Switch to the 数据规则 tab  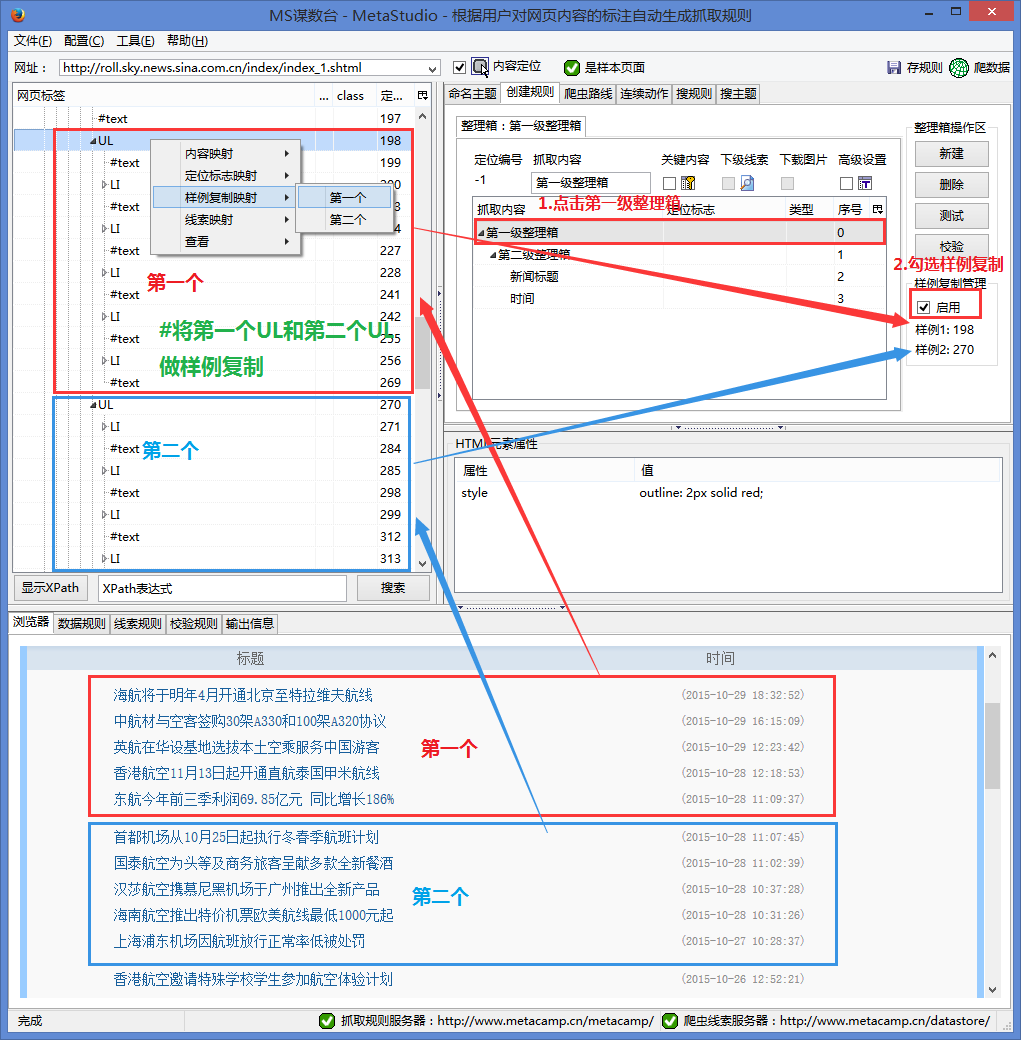[x=81, y=623]
